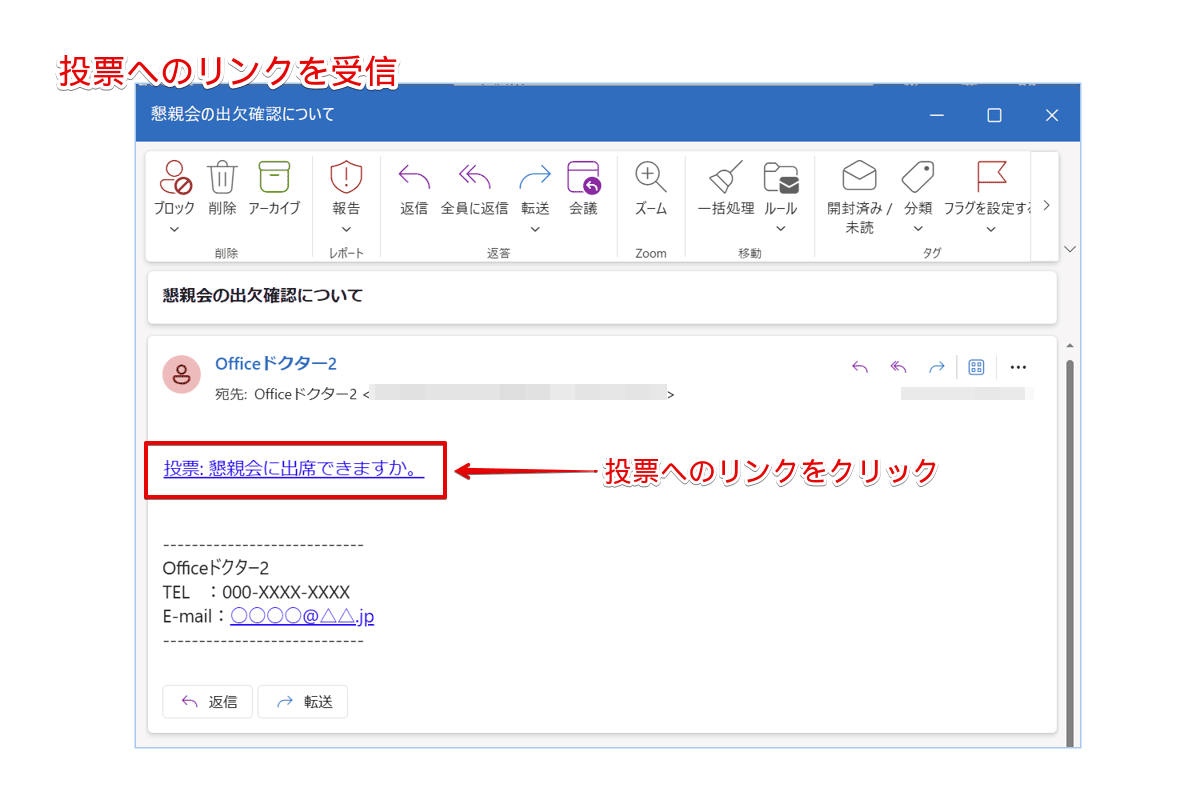The image size is (1200, 800).
Task: Expand the ブロック dropdown chevron
Action: pos(175,228)
